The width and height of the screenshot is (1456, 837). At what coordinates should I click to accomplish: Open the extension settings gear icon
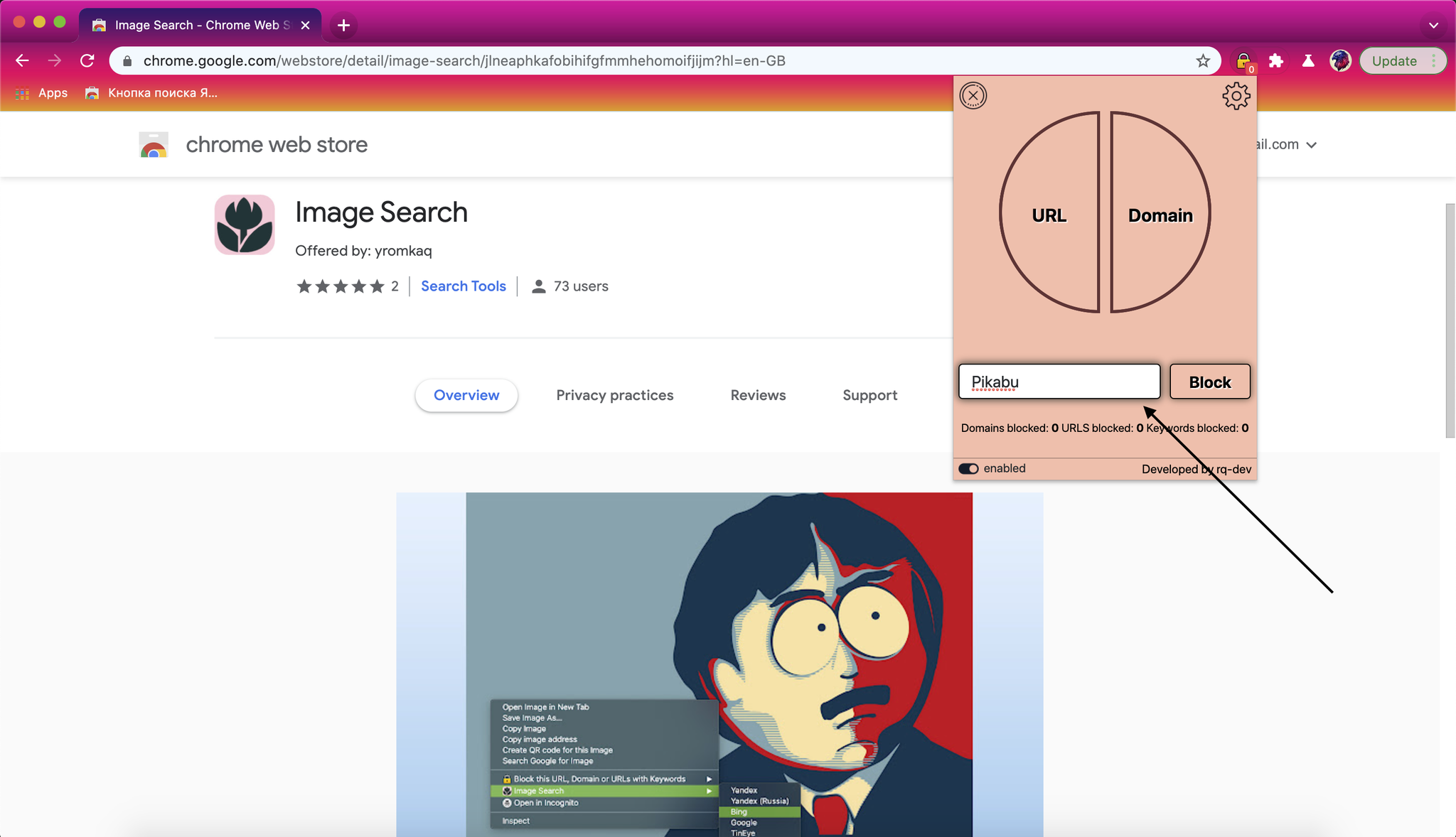tap(1236, 96)
